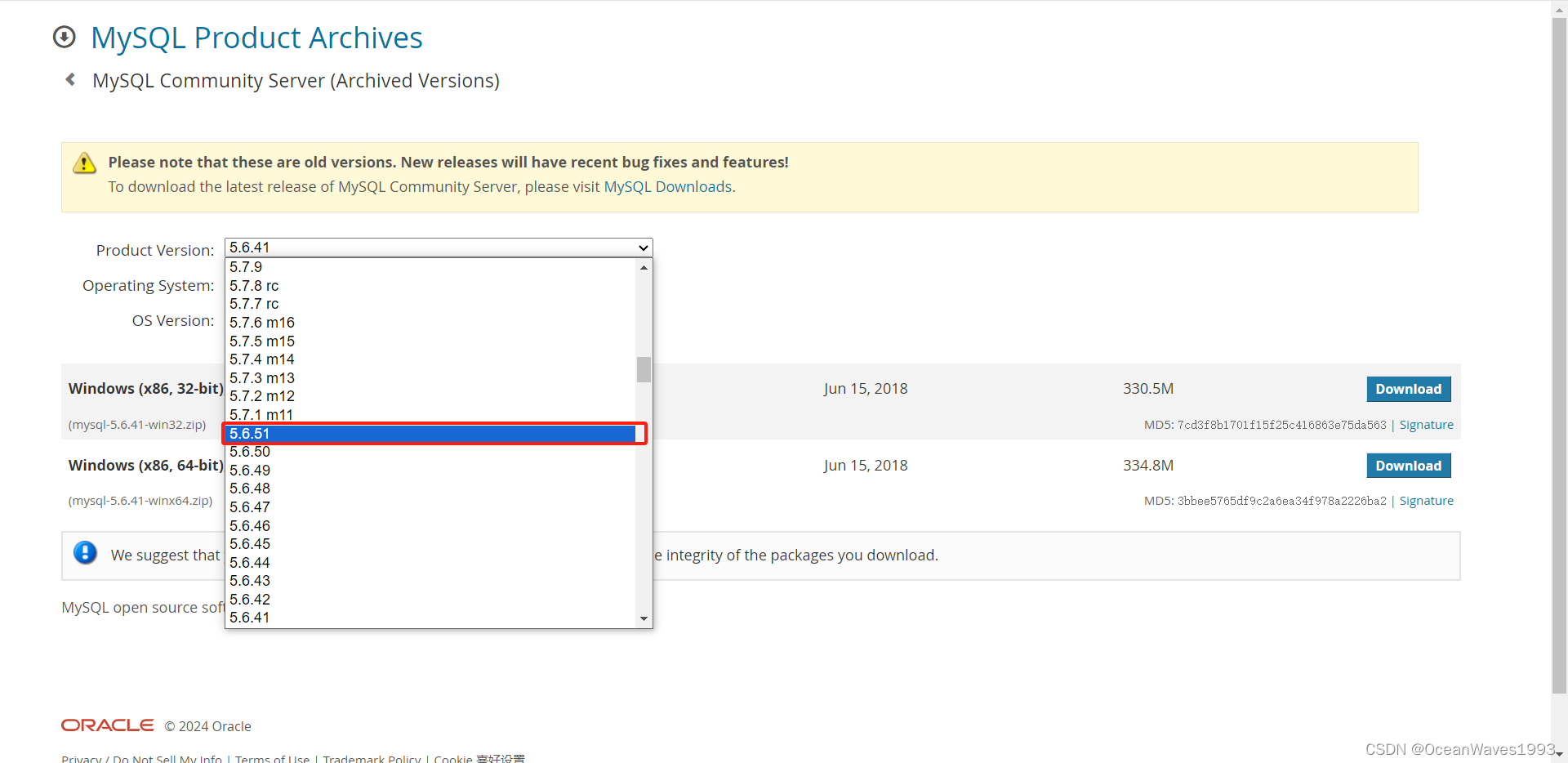Click the Windows (x86, 64-bit) row title
The width and height of the screenshot is (1568, 763).
[x=146, y=466]
